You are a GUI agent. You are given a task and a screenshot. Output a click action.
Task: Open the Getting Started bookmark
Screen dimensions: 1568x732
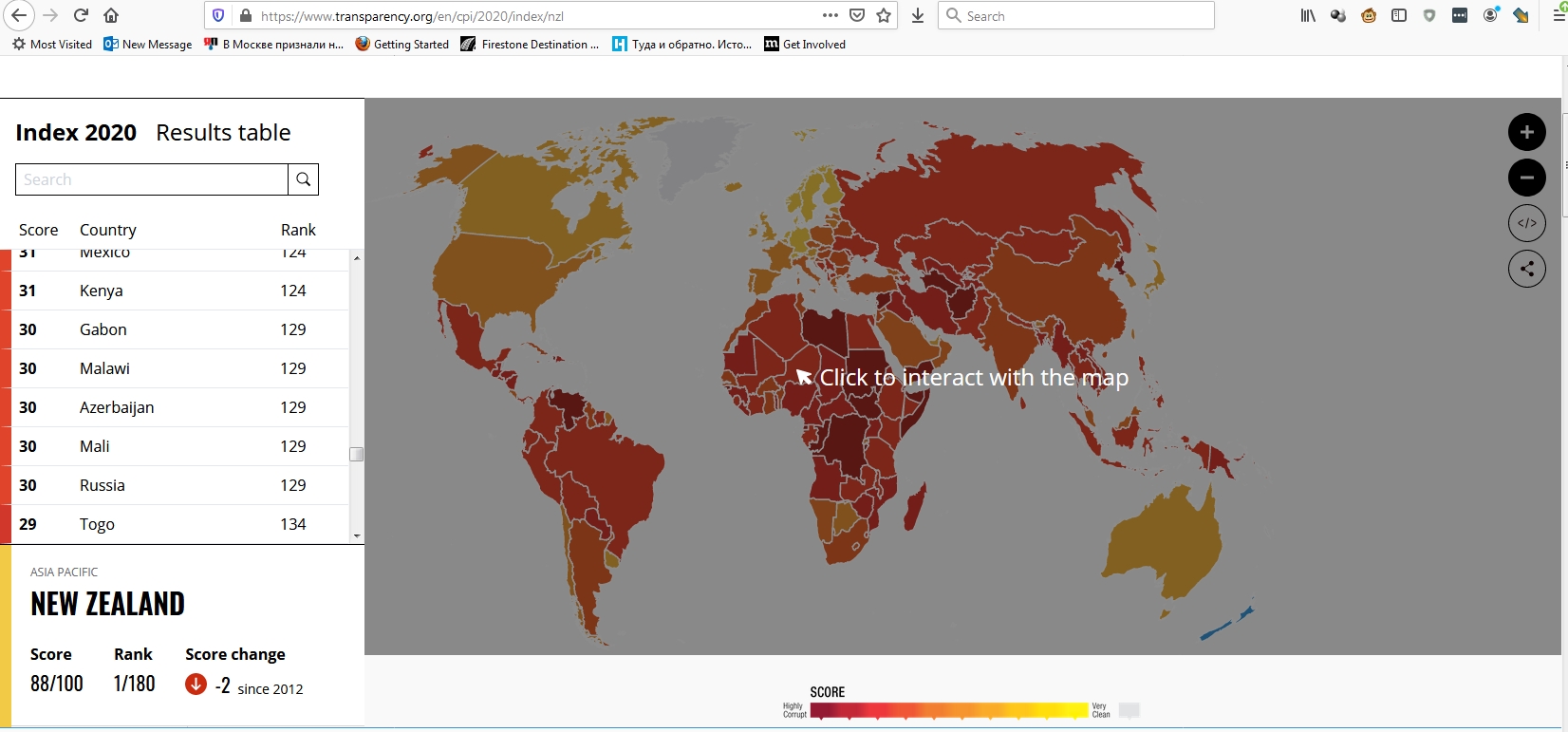[x=401, y=44]
